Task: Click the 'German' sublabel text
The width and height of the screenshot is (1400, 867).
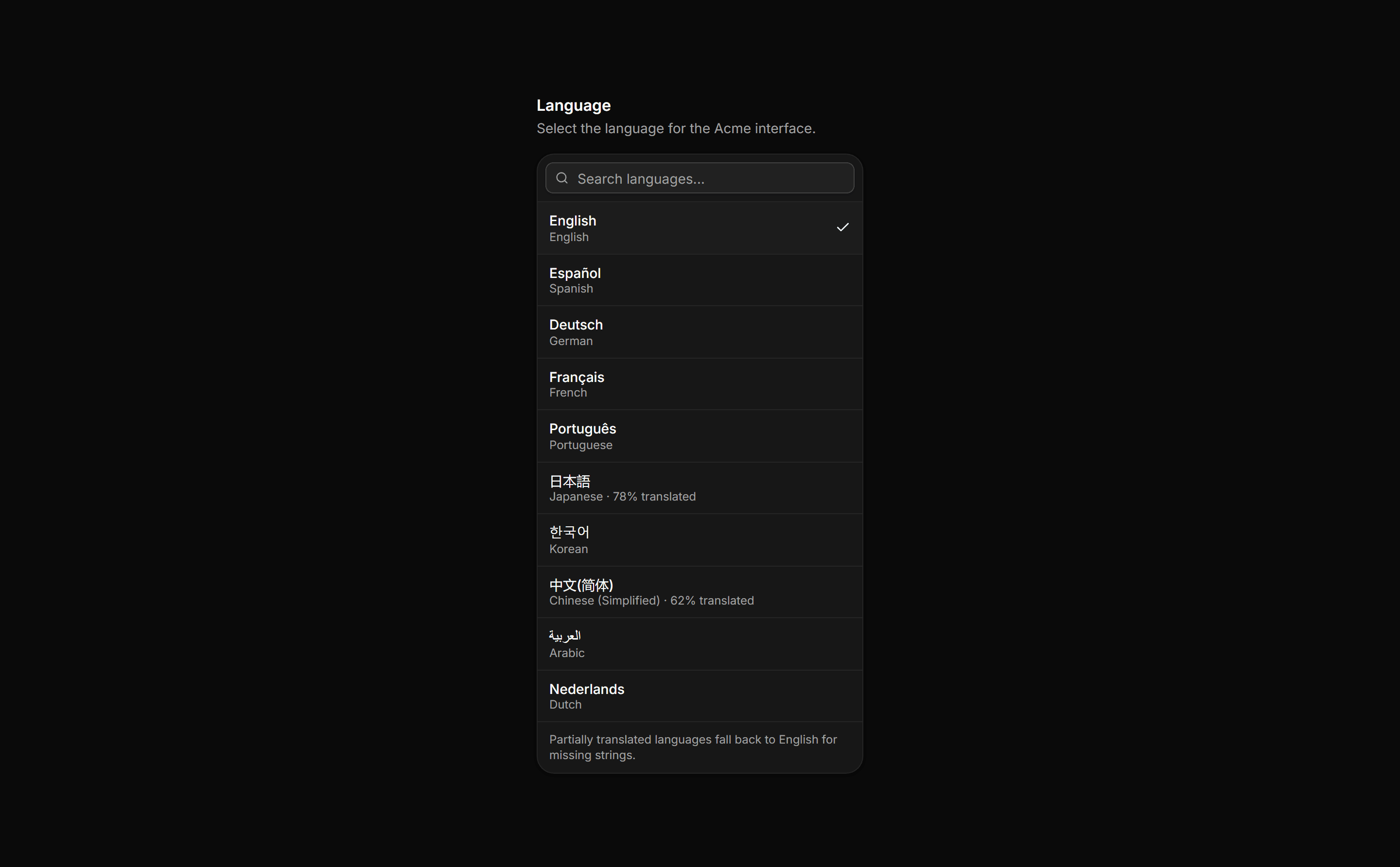Action: pos(571,341)
